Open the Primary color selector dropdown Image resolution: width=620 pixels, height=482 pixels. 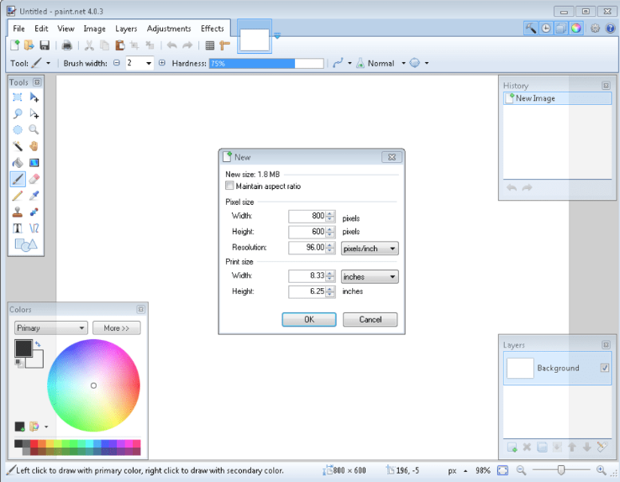51,328
